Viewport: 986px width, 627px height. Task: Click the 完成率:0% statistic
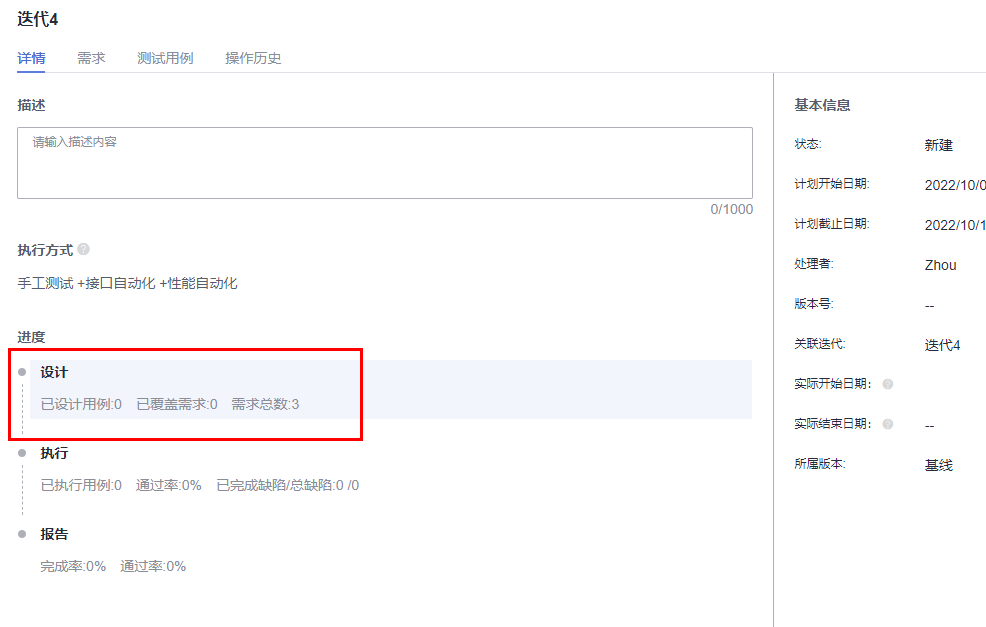[x=73, y=567]
